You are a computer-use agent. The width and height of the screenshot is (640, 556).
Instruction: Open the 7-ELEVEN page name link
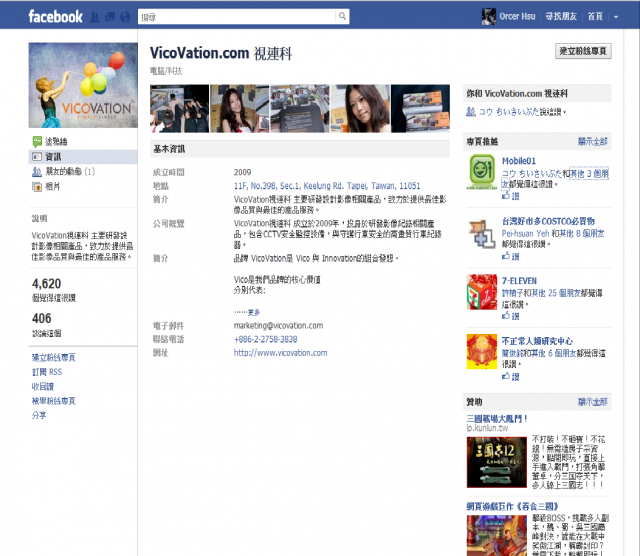coord(519,281)
